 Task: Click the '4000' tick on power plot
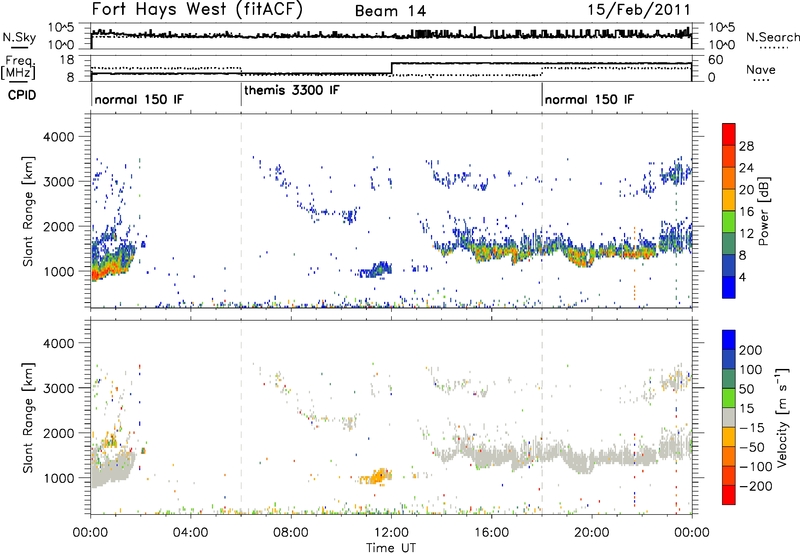pos(59,137)
